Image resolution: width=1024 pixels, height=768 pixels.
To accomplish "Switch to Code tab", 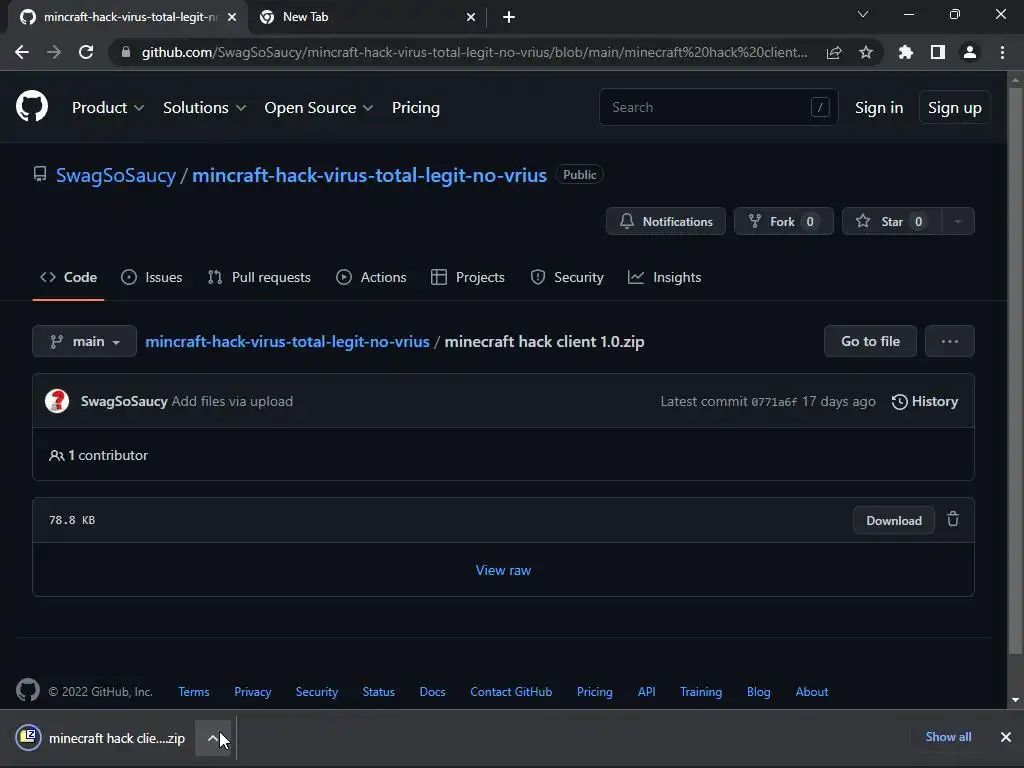I will coord(69,278).
